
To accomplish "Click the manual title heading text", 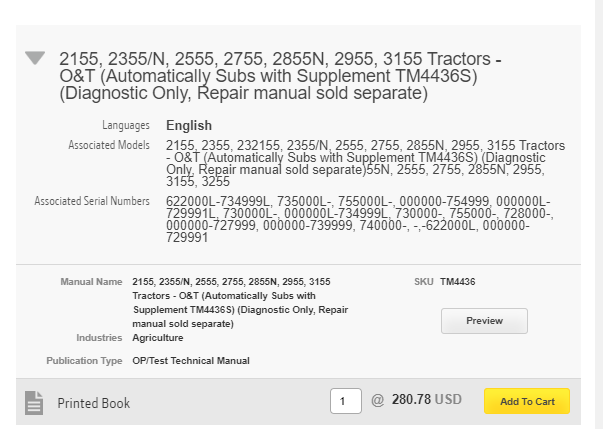I will pos(280,76).
